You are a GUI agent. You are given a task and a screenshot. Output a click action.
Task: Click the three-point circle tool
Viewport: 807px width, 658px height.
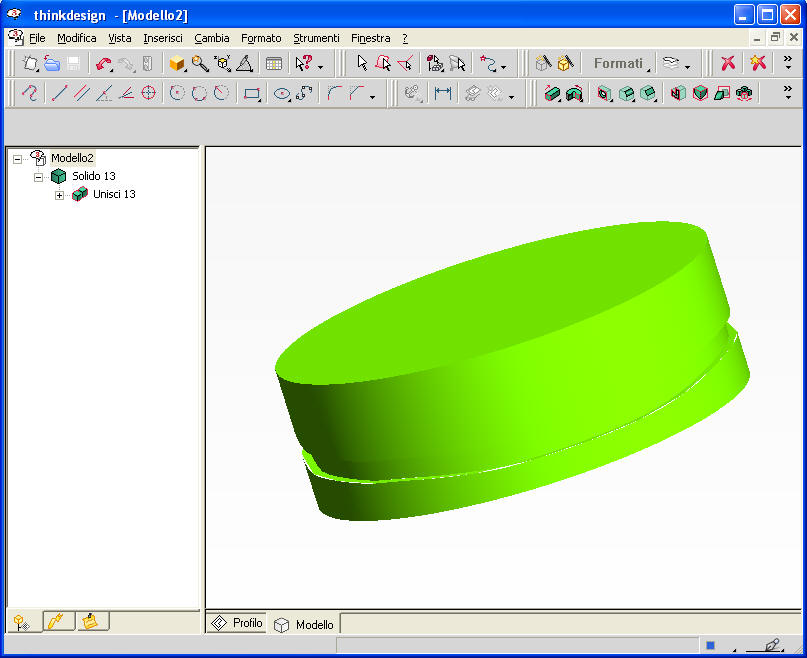pos(199,93)
